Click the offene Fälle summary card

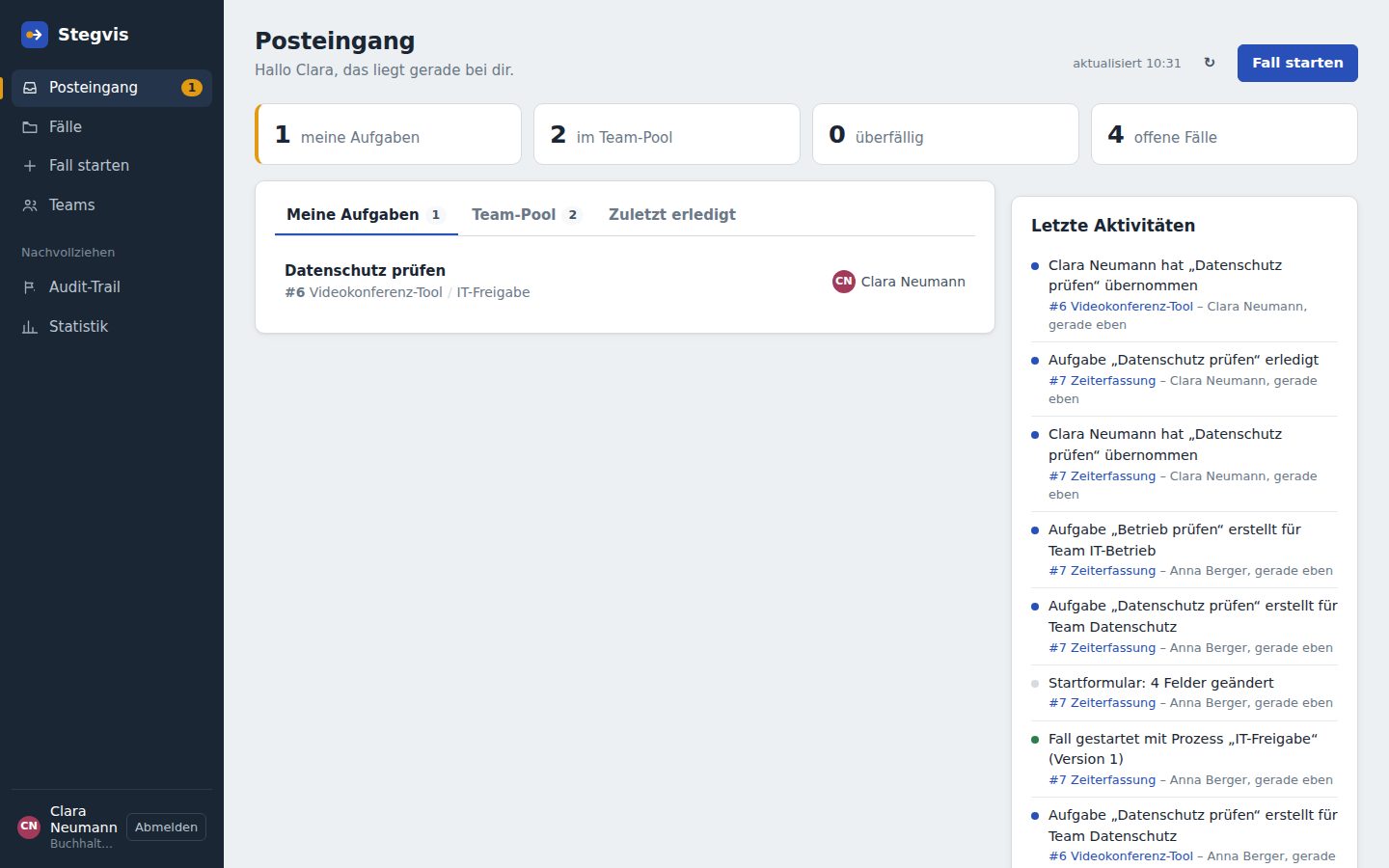[1224, 134]
